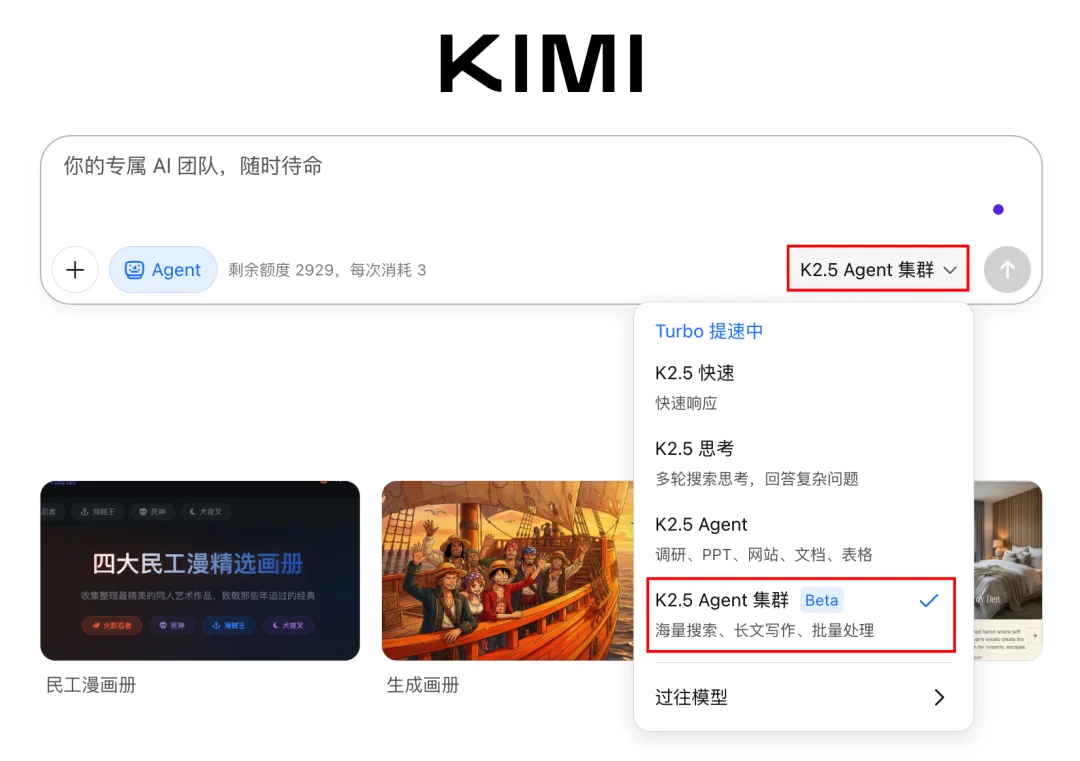Image resolution: width=1080 pixels, height=761 pixels.
Task: Open the 生成画册 project
Action: click(422, 685)
